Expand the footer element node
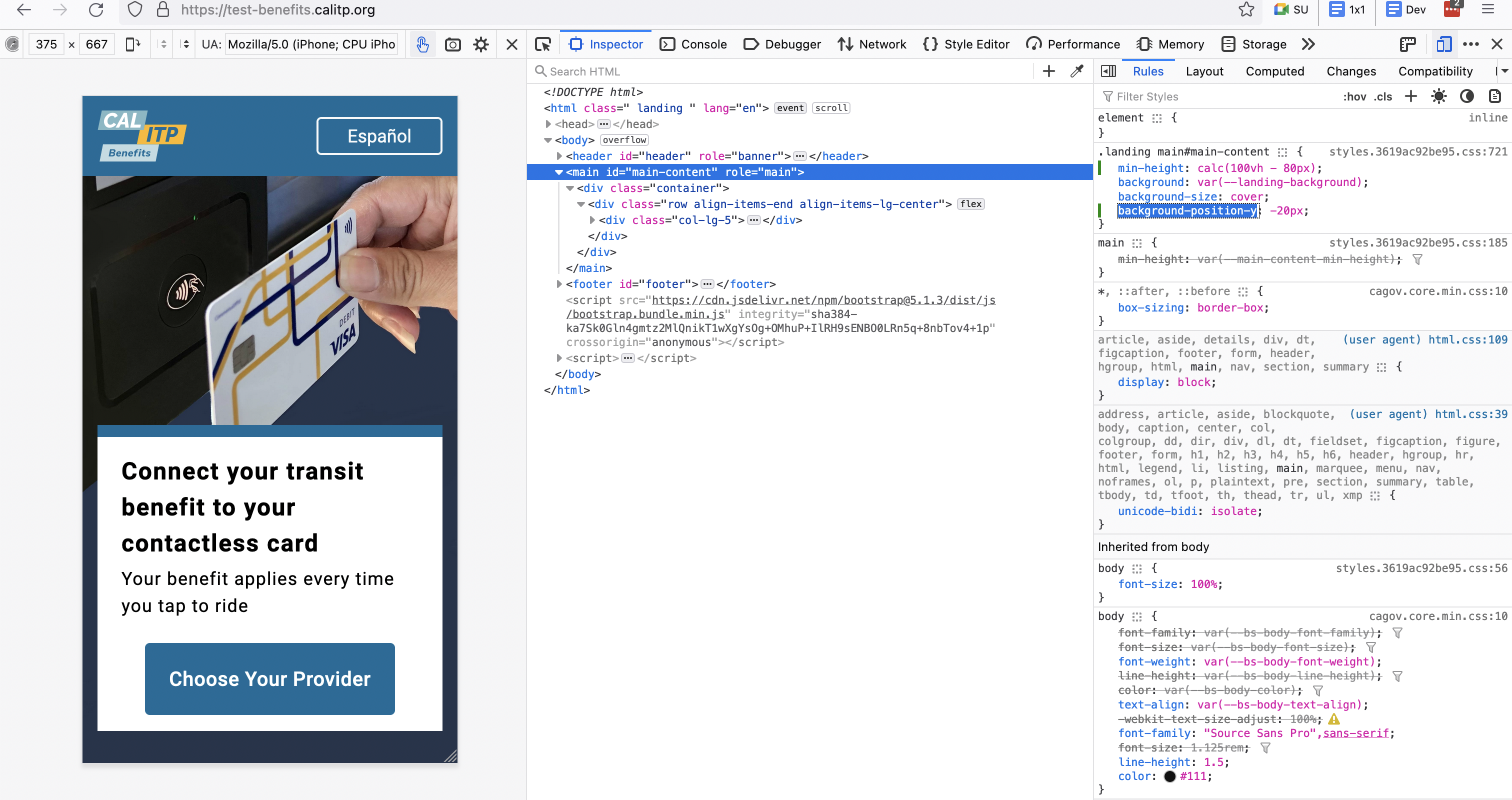Image resolution: width=1512 pixels, height=800 pixels. [559, 284]
